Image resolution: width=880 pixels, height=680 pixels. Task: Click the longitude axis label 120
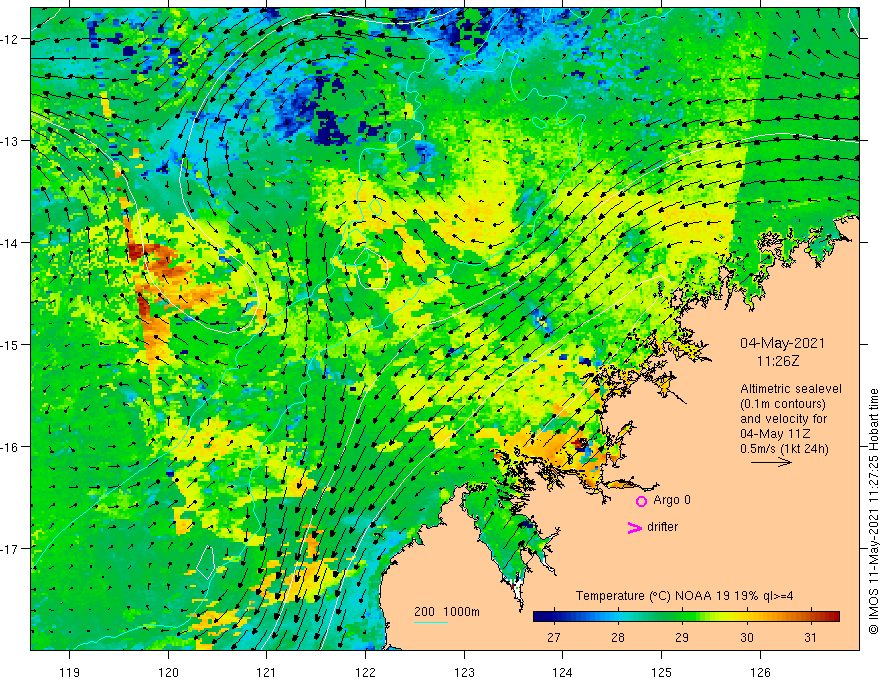tap(168, 672)
